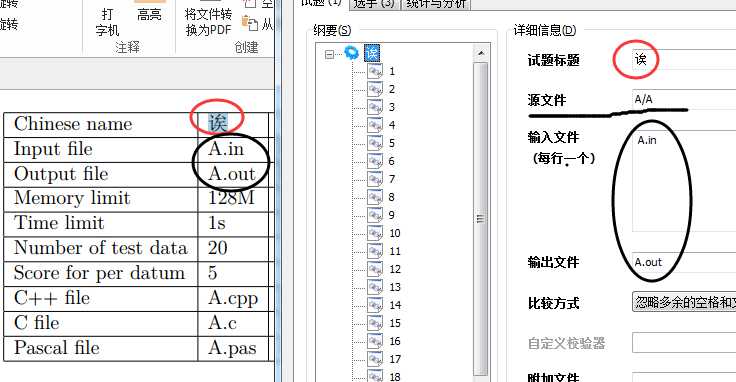The height and width of the screenshot is (382, 736).
Task: Collapse the 诶 problem tree node
Action: tap(330, 54)
